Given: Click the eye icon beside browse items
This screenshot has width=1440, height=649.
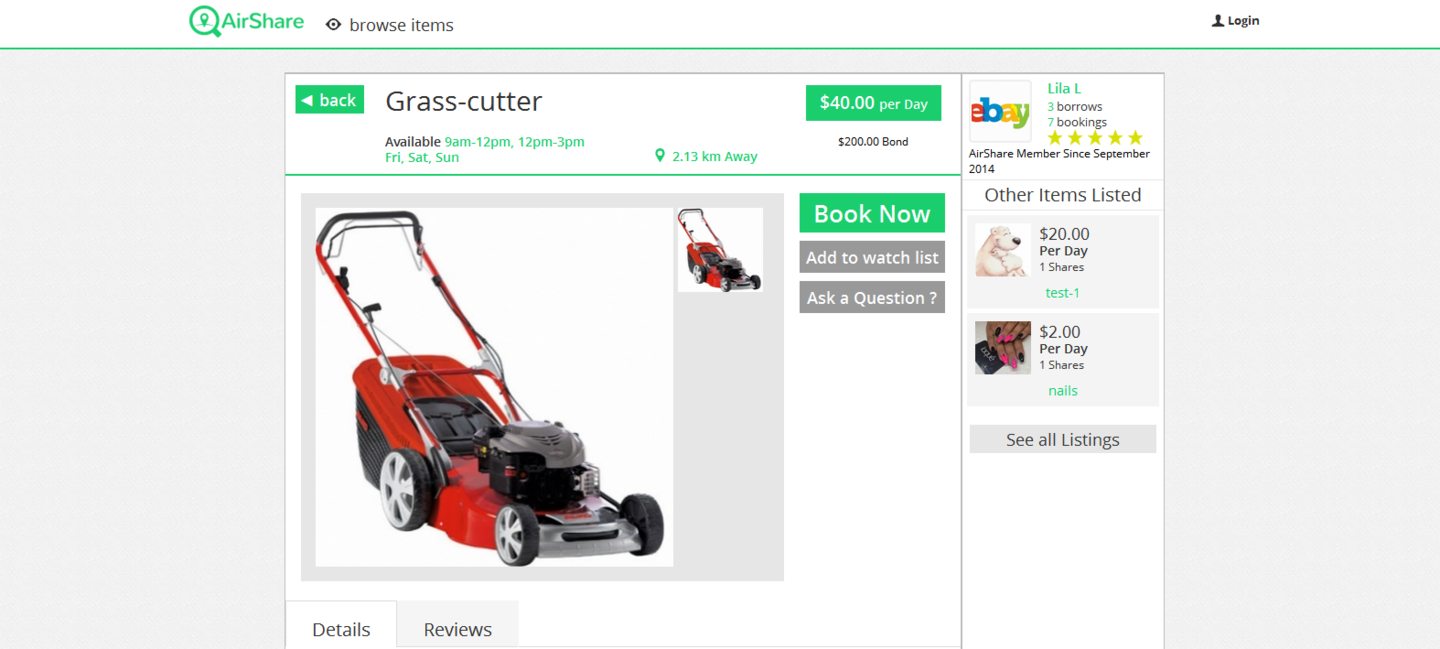Looking at the screenshot, I should (334, 25).
